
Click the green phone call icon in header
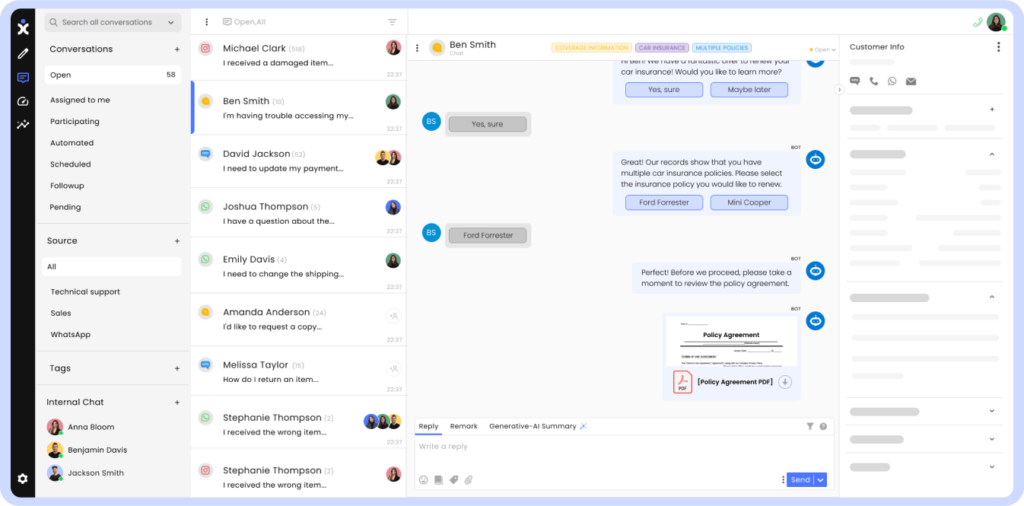coord(978,22)
